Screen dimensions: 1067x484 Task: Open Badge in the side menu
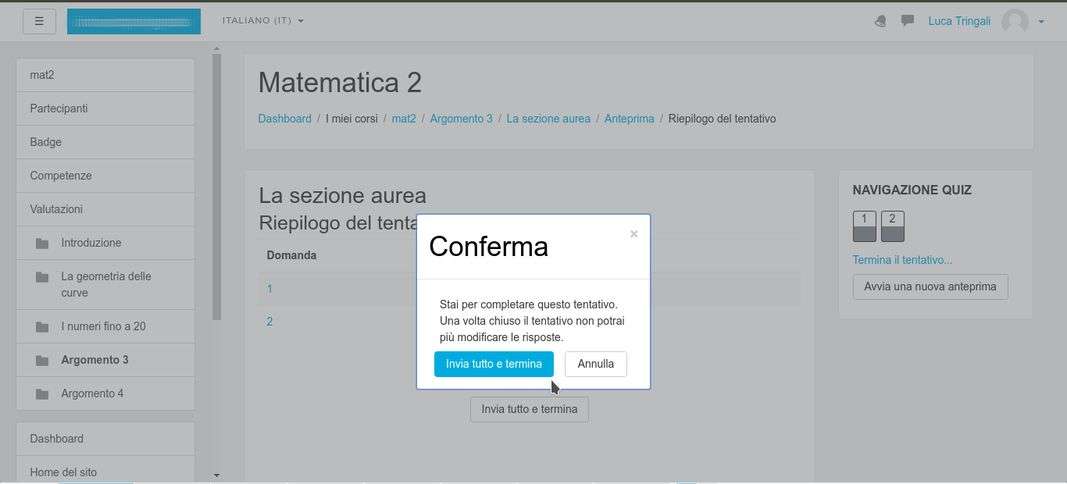click(x=105, y=142)
